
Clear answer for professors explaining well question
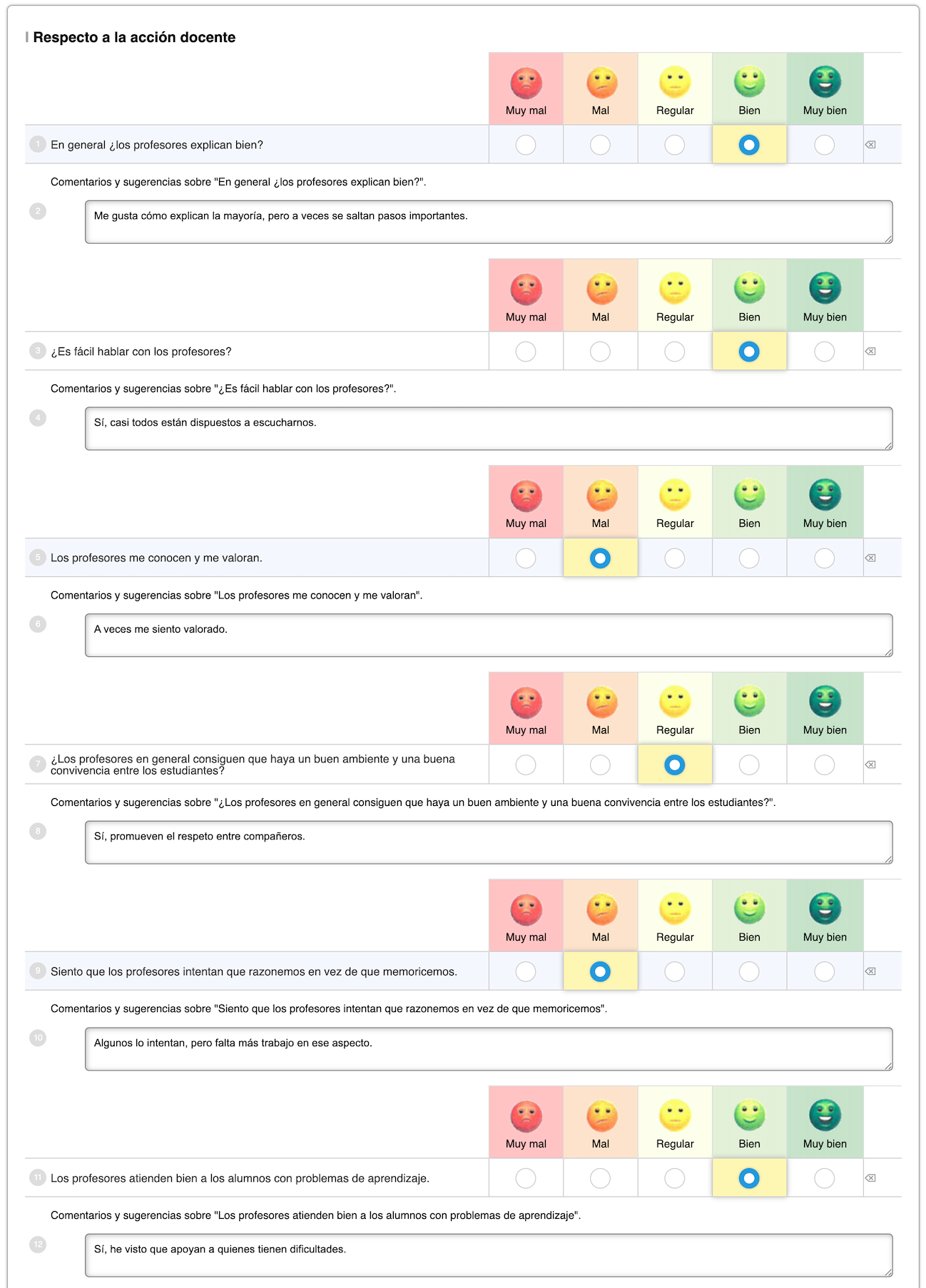pos(870,145)
